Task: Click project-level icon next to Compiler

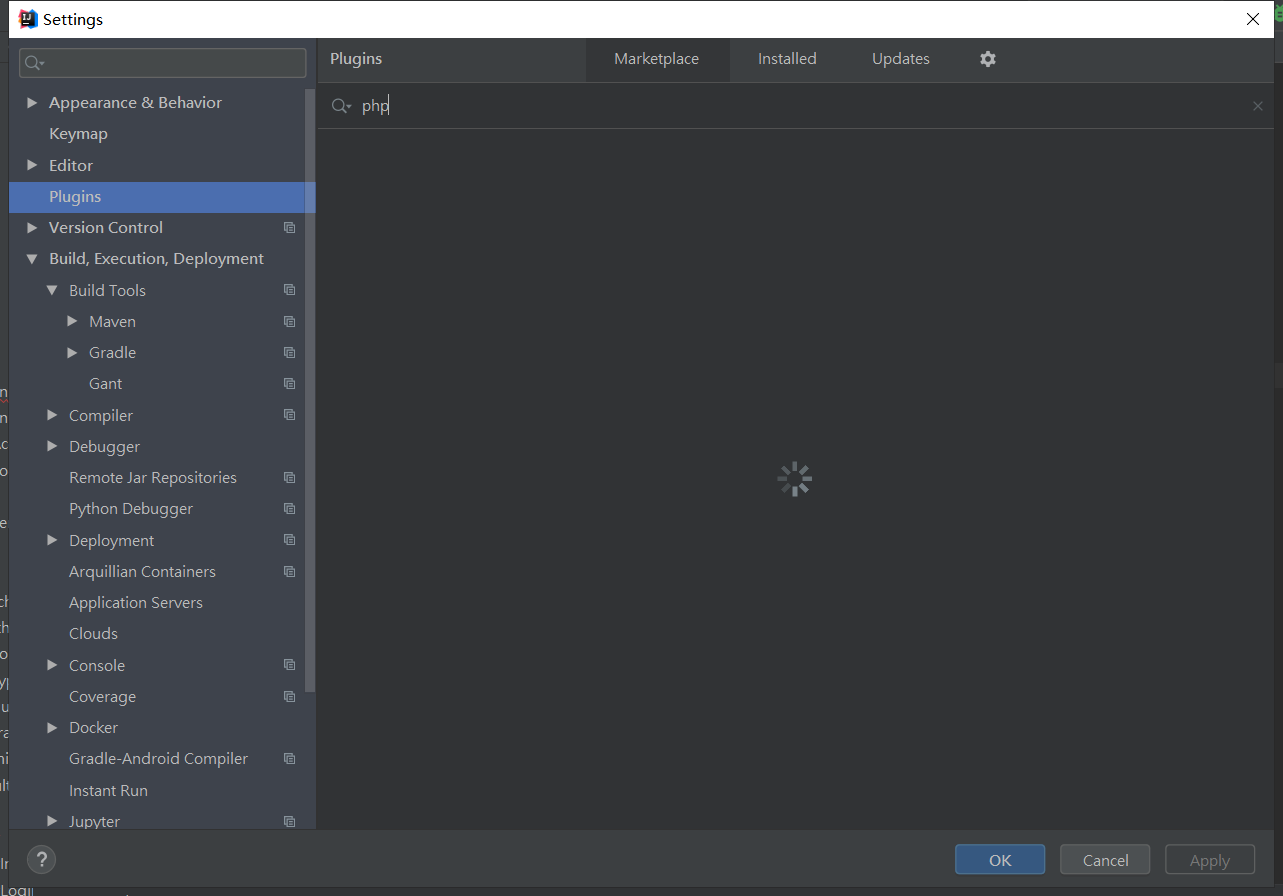Action: tap(289, 415)
